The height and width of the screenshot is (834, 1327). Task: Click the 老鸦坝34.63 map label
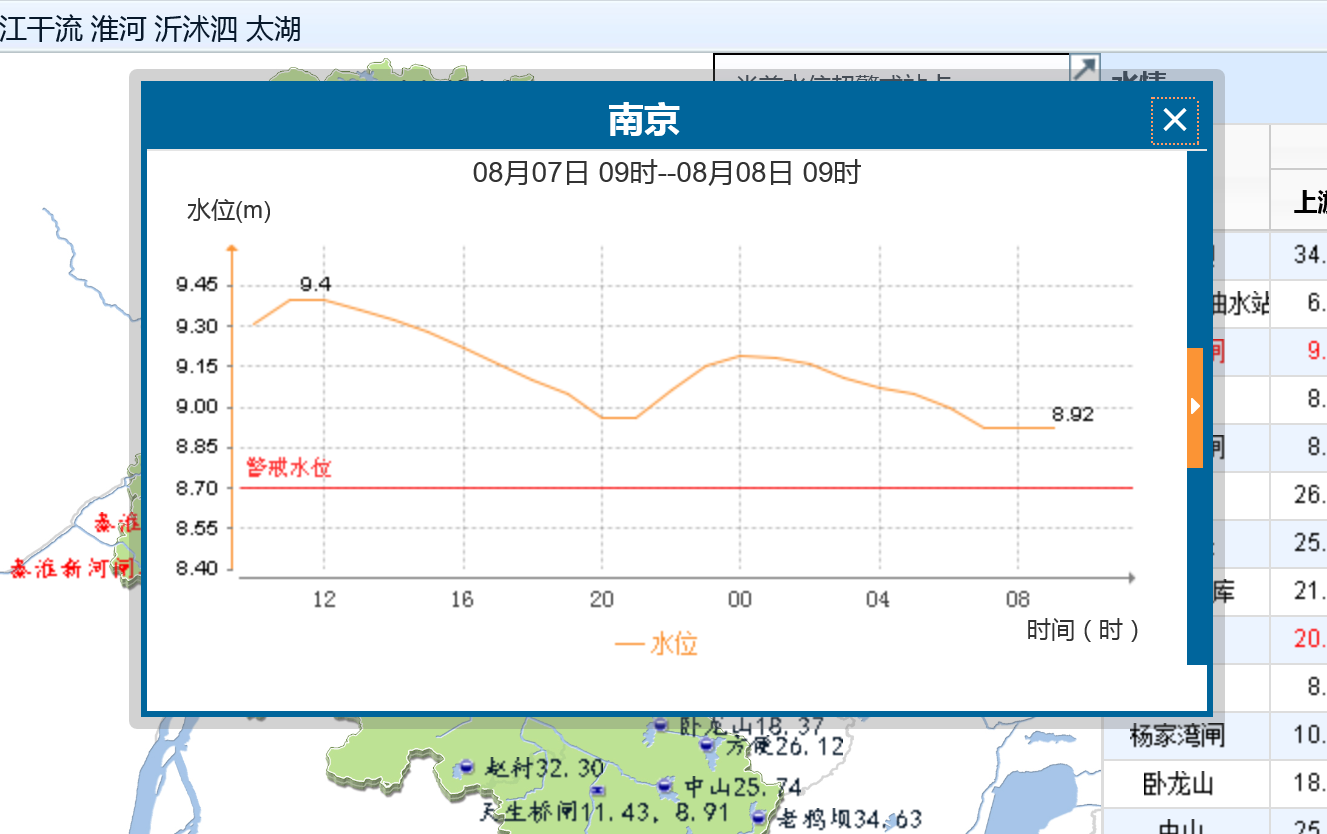click(x=850, y=819)
